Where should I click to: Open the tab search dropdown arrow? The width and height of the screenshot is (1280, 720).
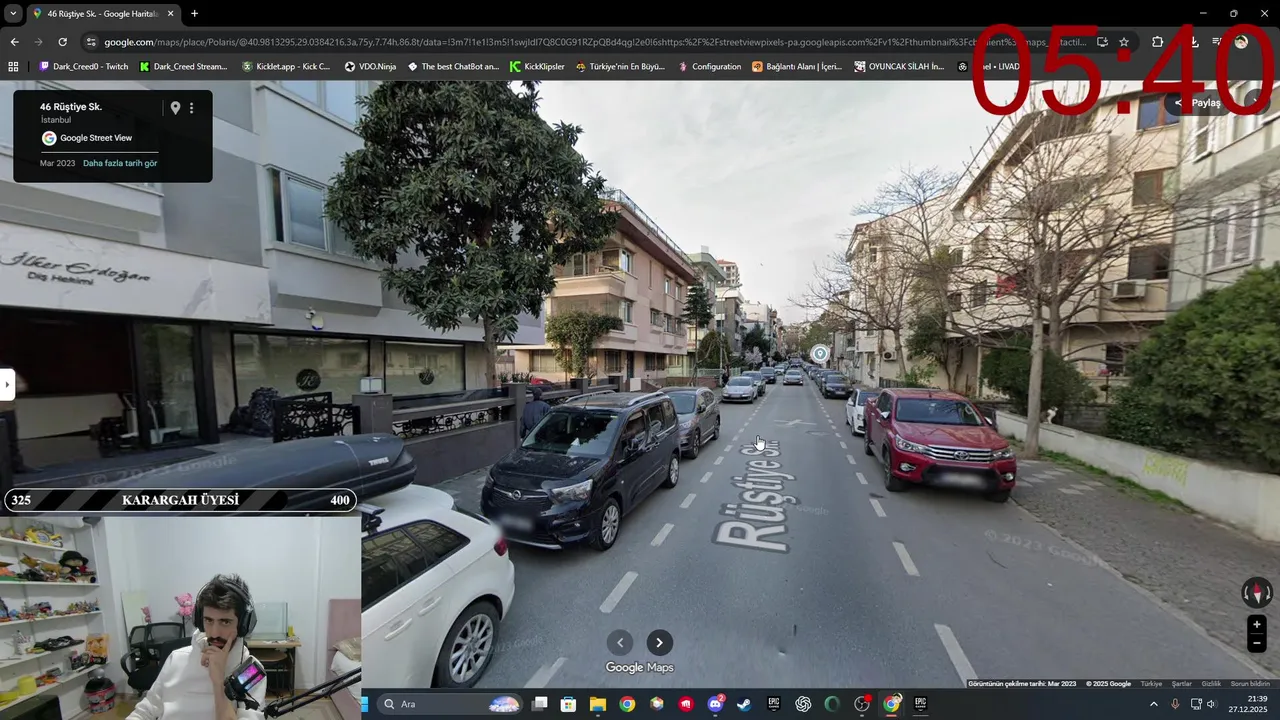13,14
